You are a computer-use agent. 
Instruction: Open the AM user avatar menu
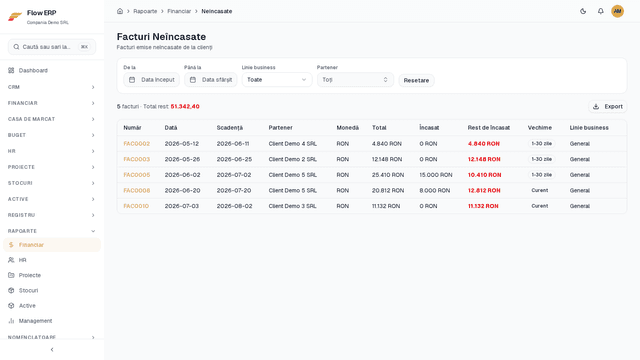617,11
